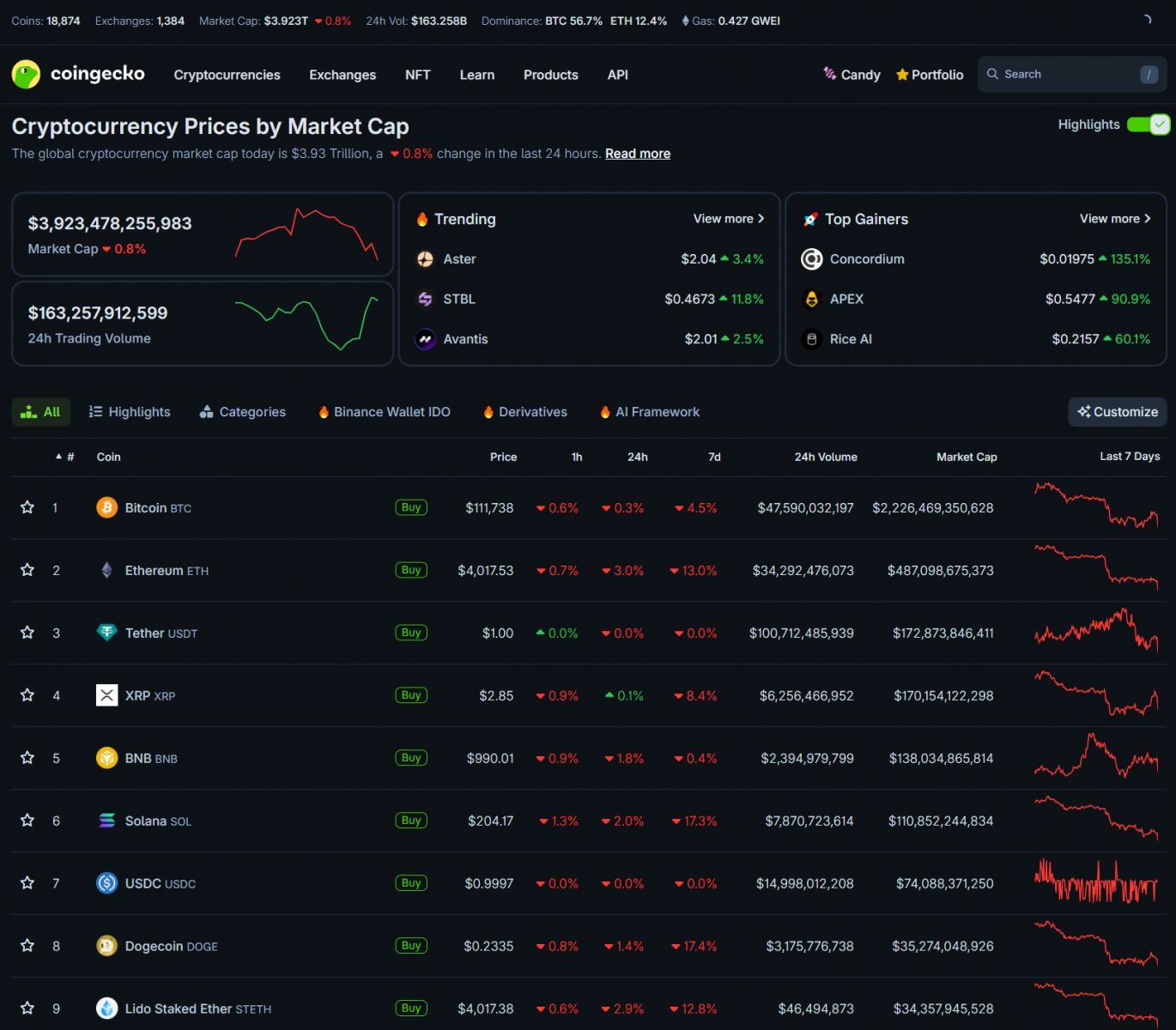Expand View more in Top Gainers section
The height and width of the screenshot is (1030, 1176).
(x=1113, y=219)
